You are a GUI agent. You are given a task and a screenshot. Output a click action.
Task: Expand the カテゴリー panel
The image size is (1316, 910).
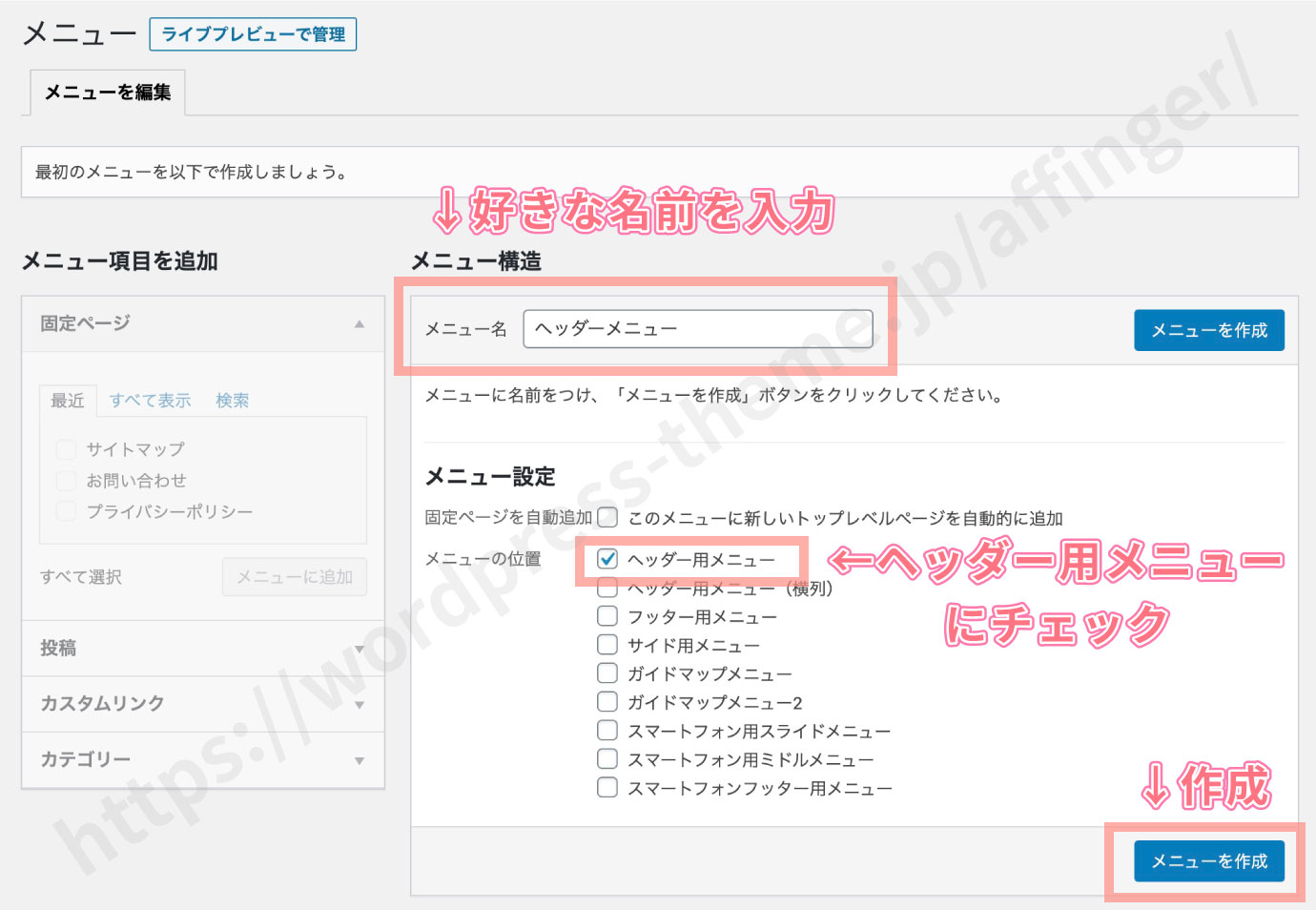pos(203,759)
